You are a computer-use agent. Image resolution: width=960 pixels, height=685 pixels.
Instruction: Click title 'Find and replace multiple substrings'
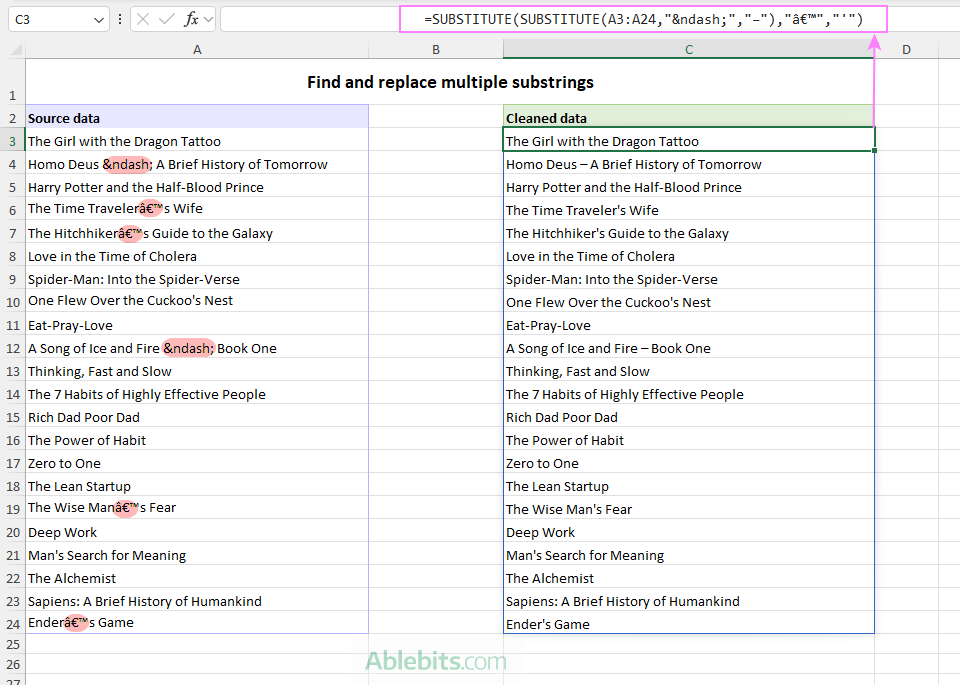(450, 82)
